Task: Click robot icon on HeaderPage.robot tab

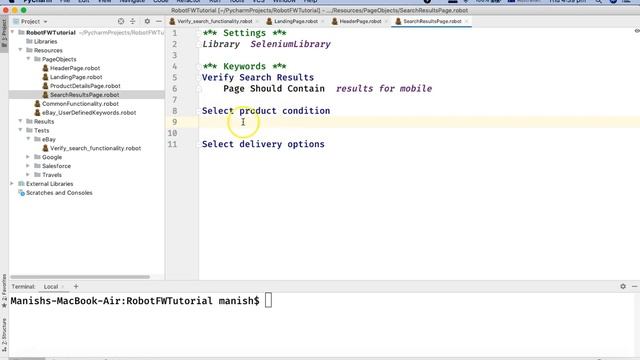Action: 335,21
